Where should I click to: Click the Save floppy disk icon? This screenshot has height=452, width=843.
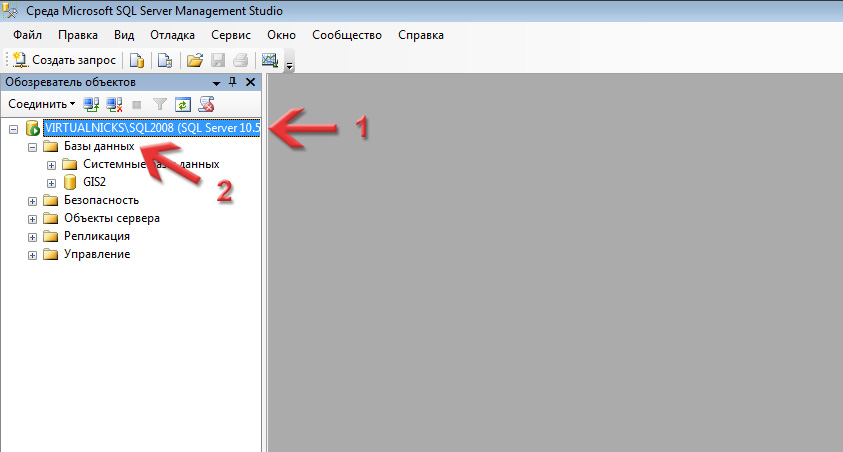[218, 60]
